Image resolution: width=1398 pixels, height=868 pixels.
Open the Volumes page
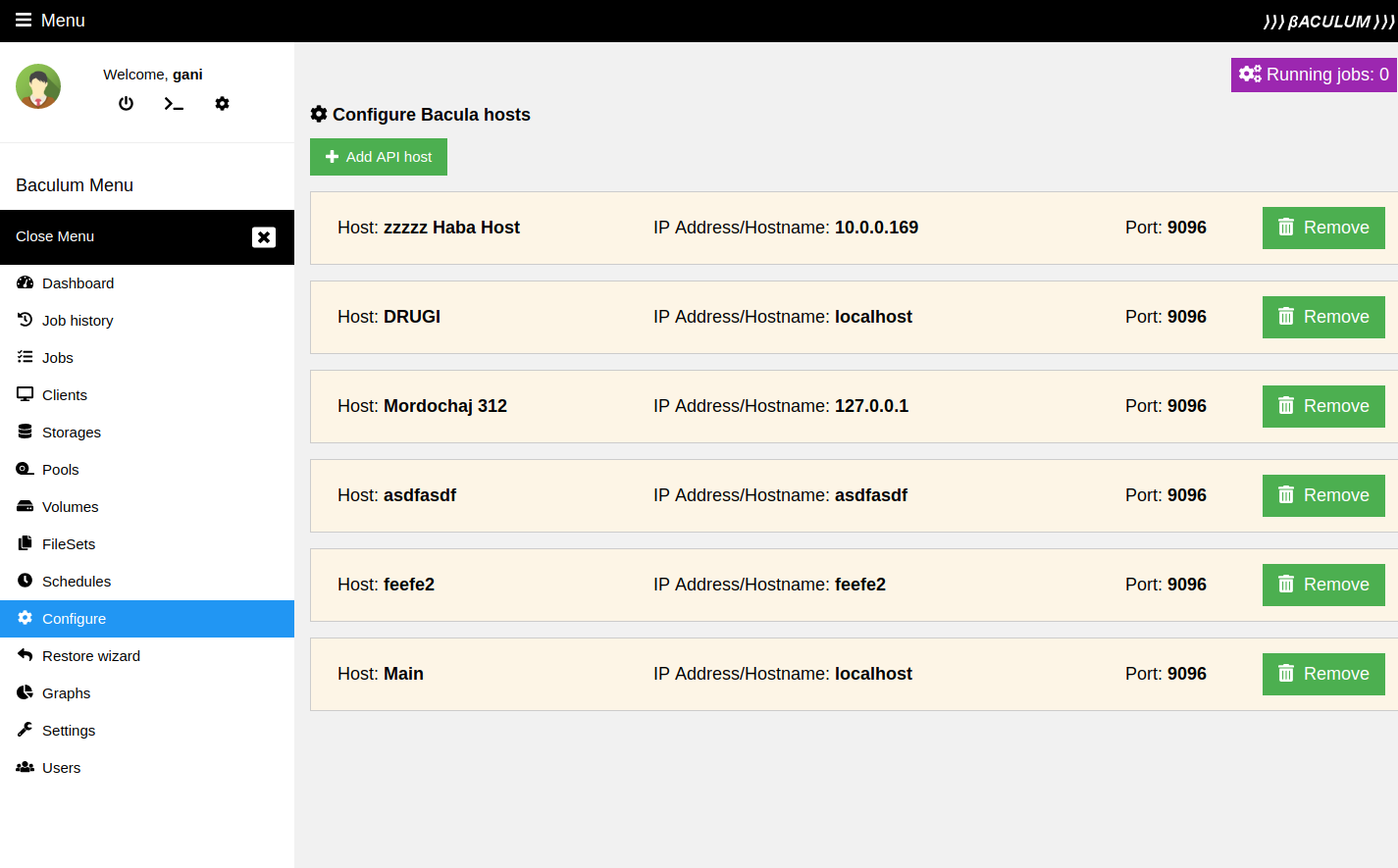pos(147,507)
